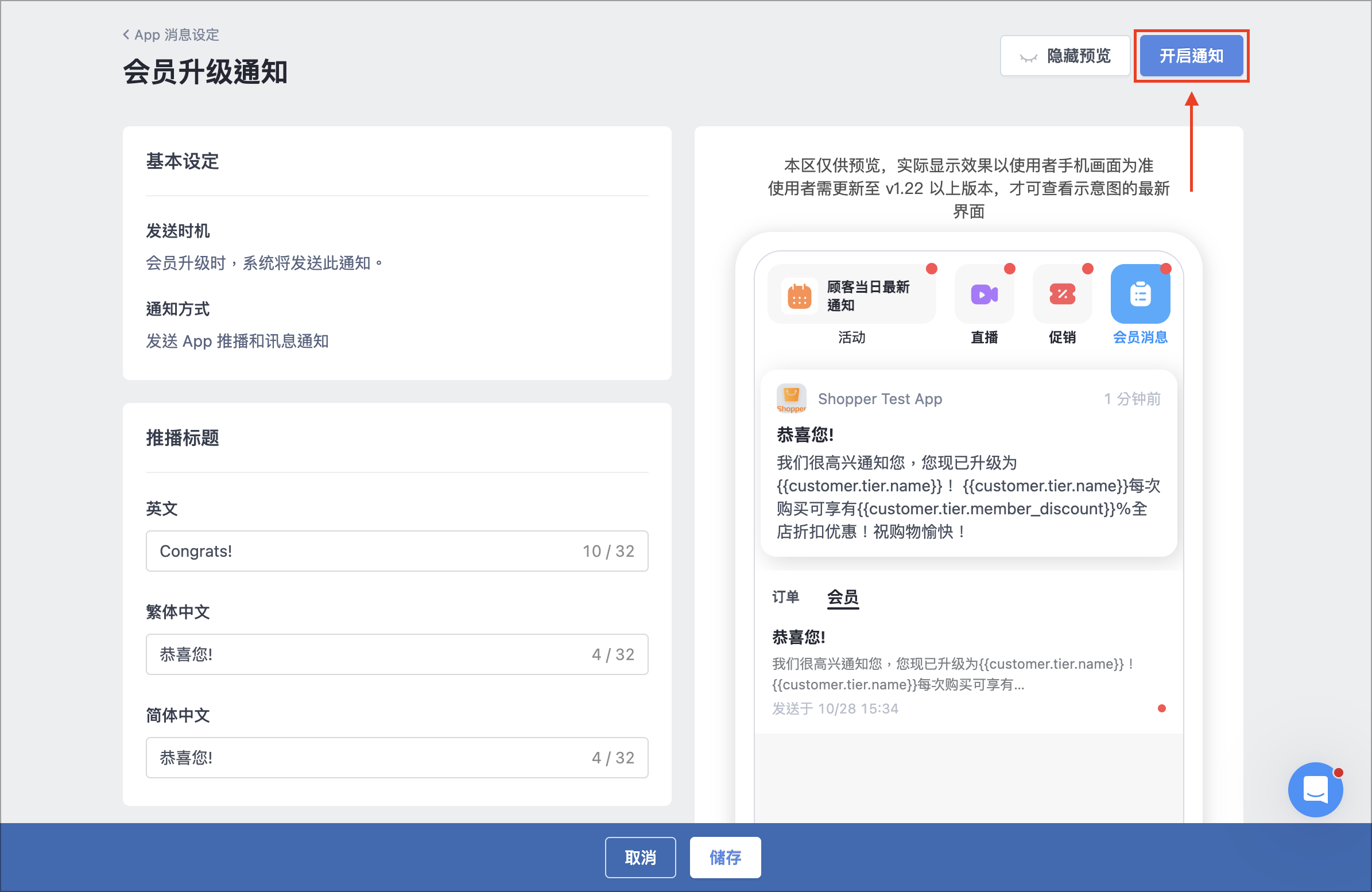This screenshot has width=1372, height=892.
Task: Click the 取消 button
Action: pos(640,857)
